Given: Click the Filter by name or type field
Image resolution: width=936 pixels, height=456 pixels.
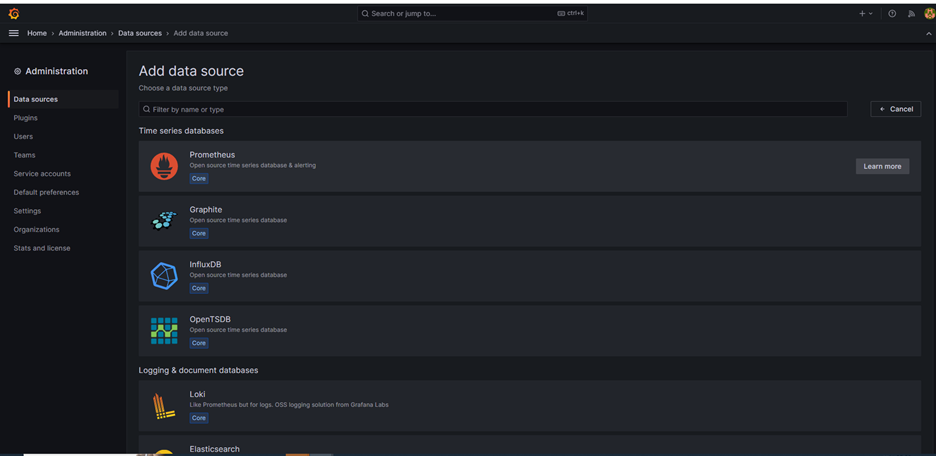Looking at the screenshot, I should click(493, 109).
